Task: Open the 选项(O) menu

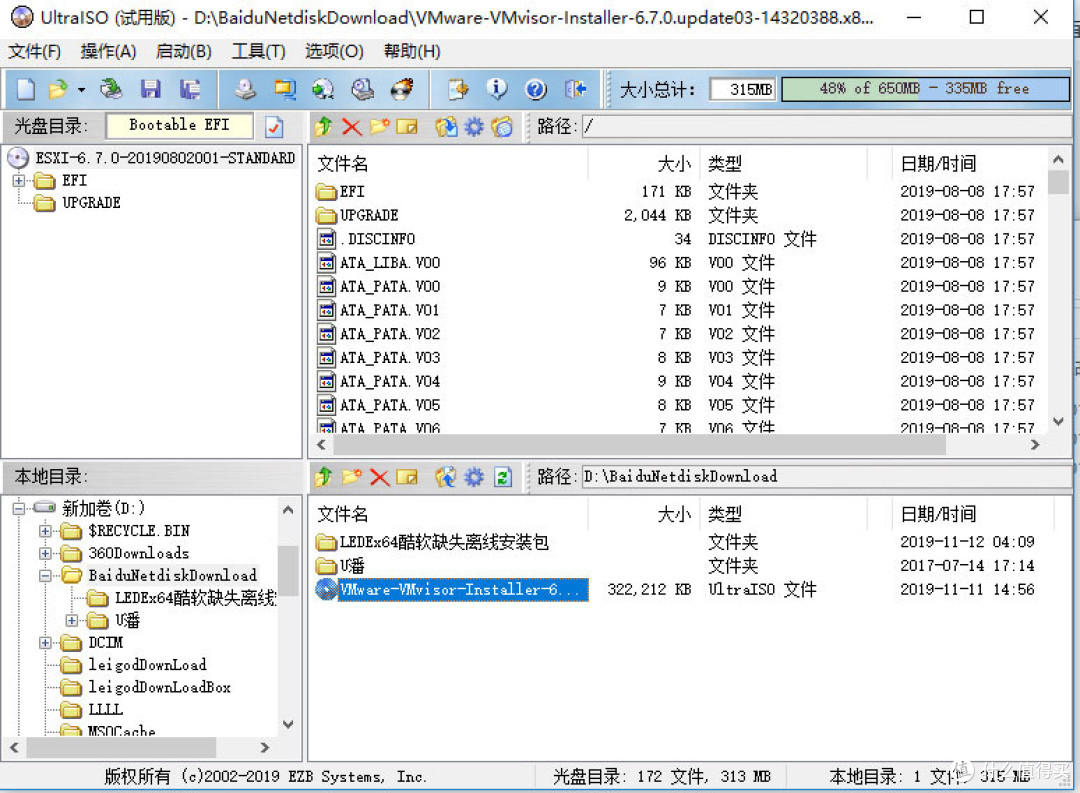Action: coord(333,51)
